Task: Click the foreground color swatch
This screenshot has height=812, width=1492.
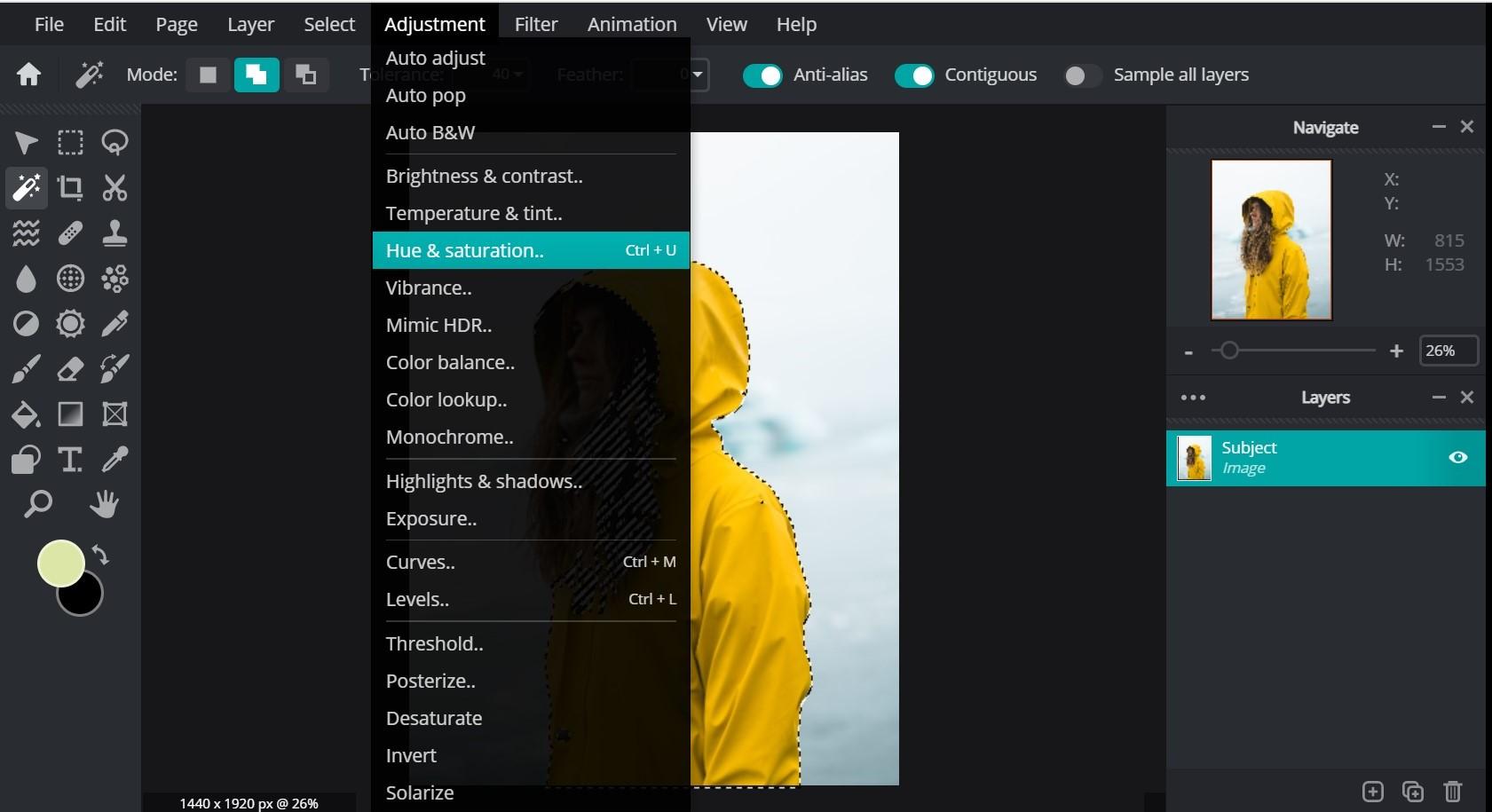Action: click(59, 564)
